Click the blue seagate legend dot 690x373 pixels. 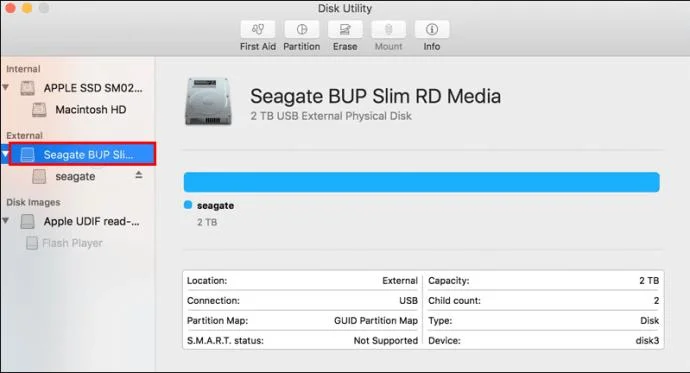pos(188,205)
